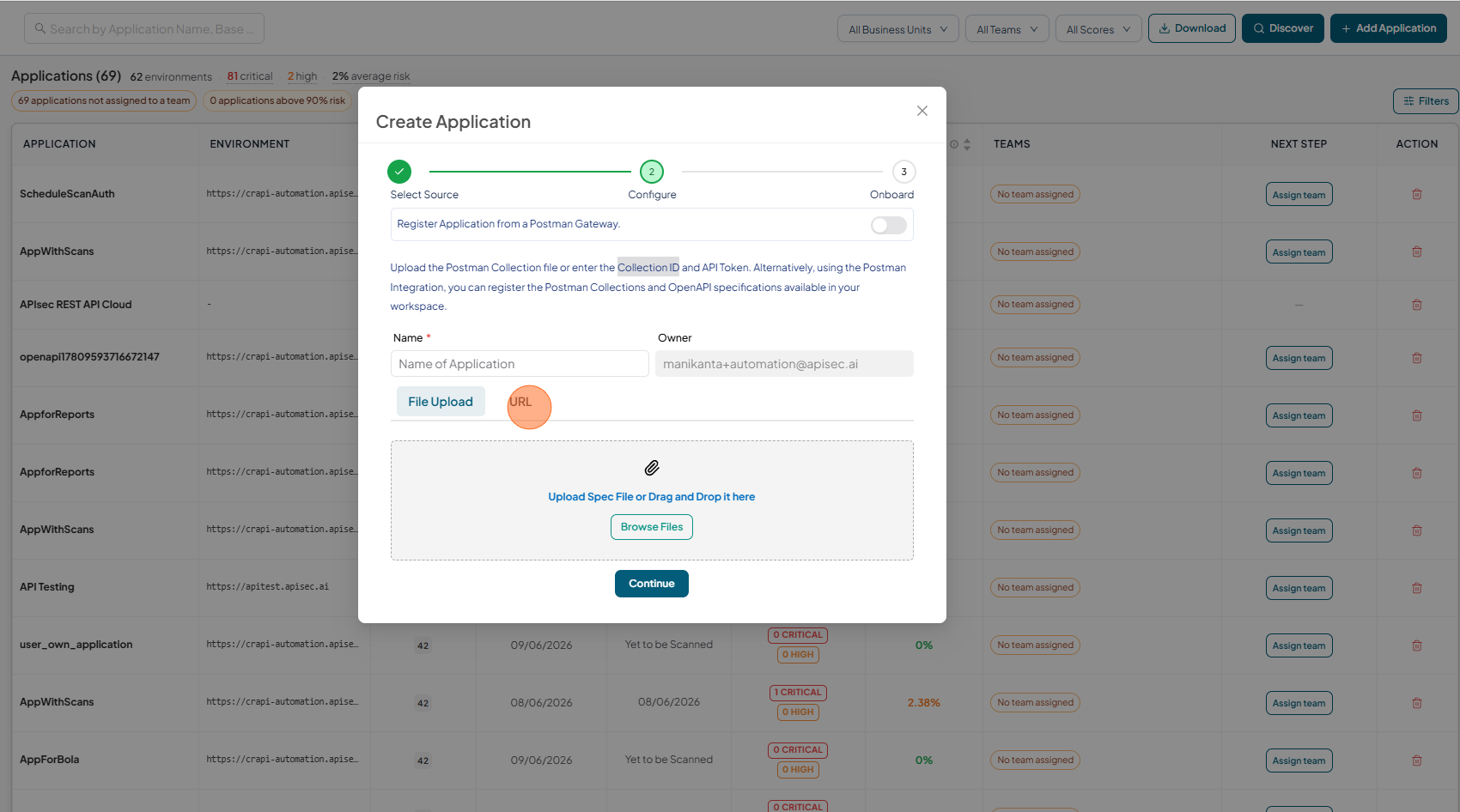
Task: Switch to the URL tab
Action: click(x=520, y=402)
